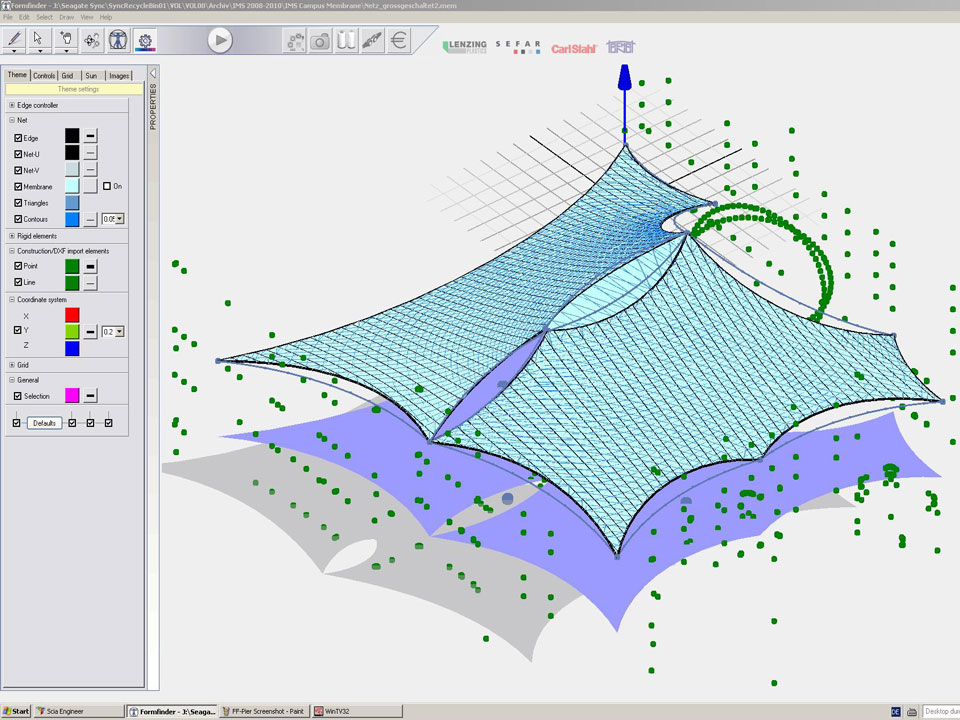The width and height of the screenshot is (960, 720).
Task: Toggle the Triangles checkbox
Action: 18,203
